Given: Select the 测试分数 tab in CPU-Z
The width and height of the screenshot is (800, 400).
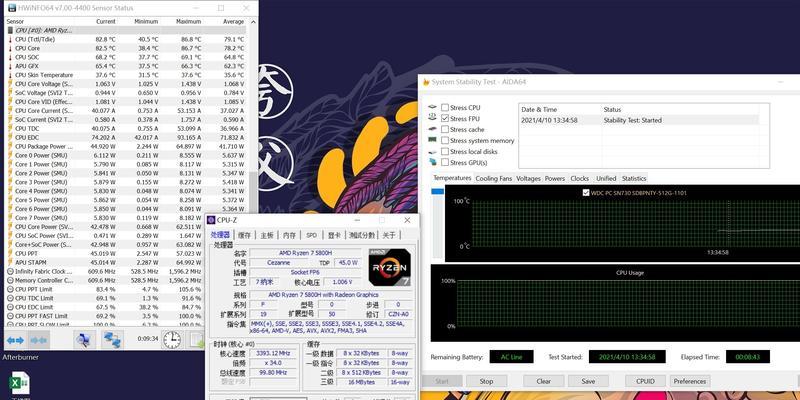Looking at the screenshot, I should coord(362,235).
